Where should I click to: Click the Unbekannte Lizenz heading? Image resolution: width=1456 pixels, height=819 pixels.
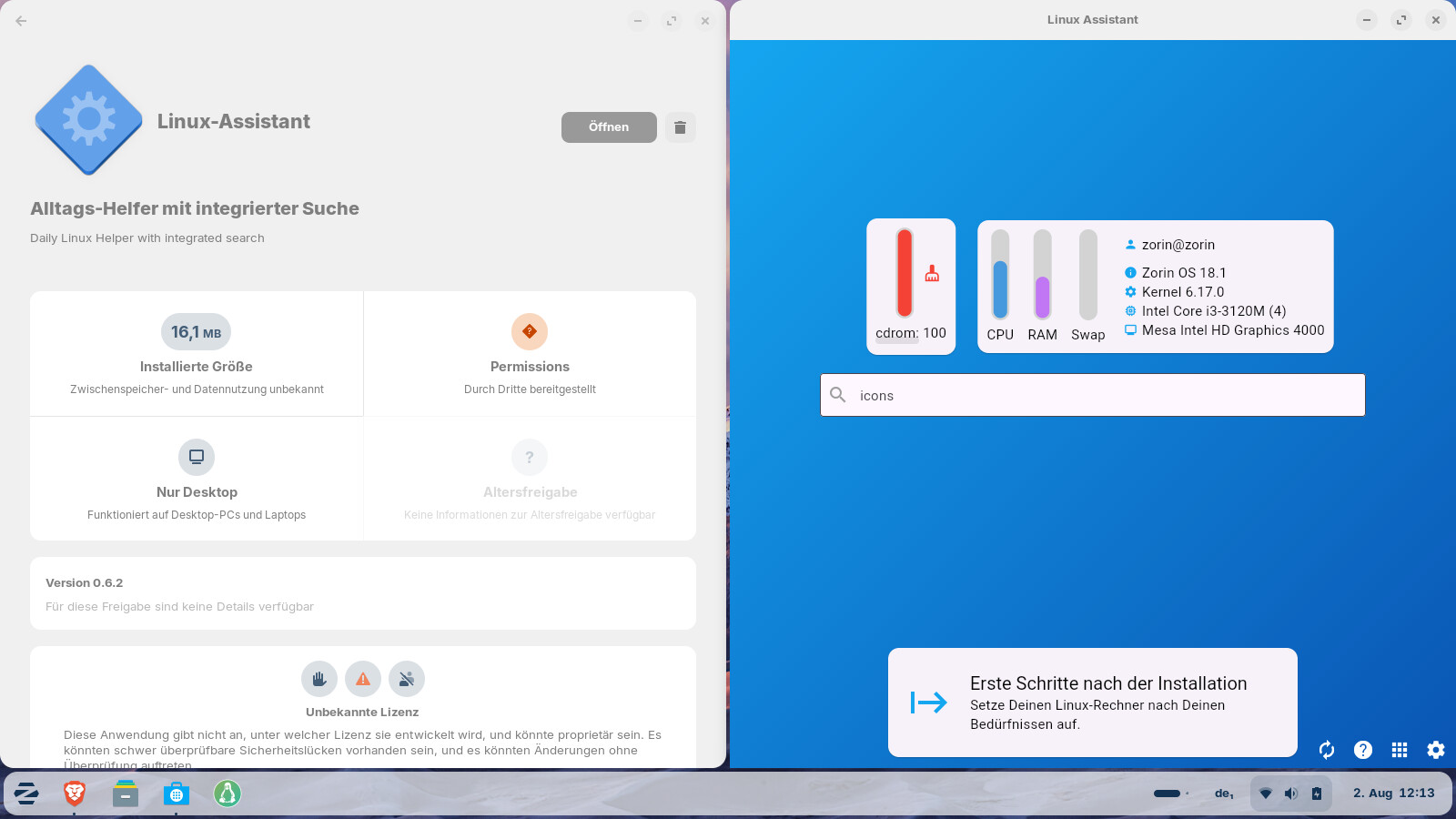(x=362, y=713)
